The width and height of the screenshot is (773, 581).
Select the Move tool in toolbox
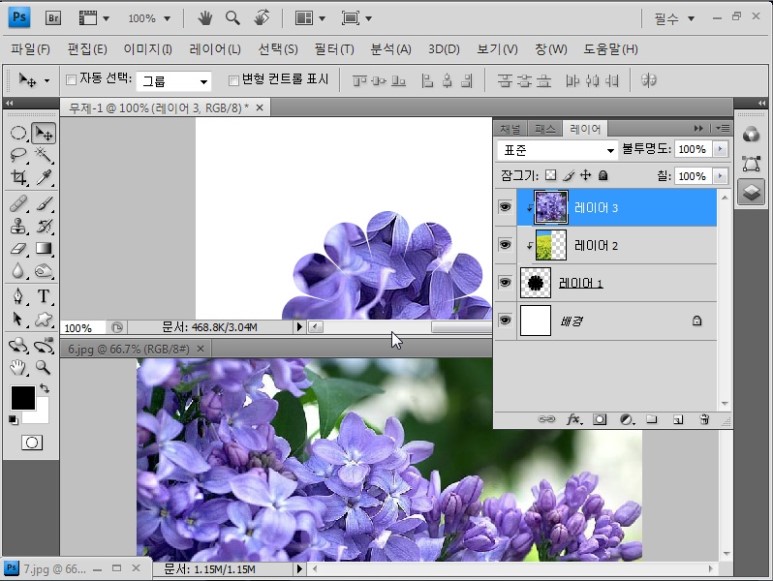pos(43,133)
